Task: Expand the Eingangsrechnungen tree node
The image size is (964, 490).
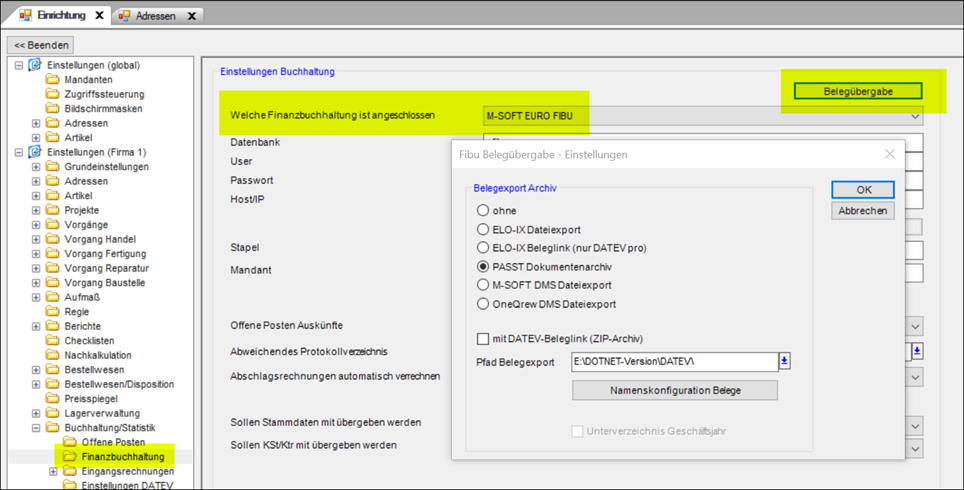Action: pyautogui.click(x=54, y=472)
